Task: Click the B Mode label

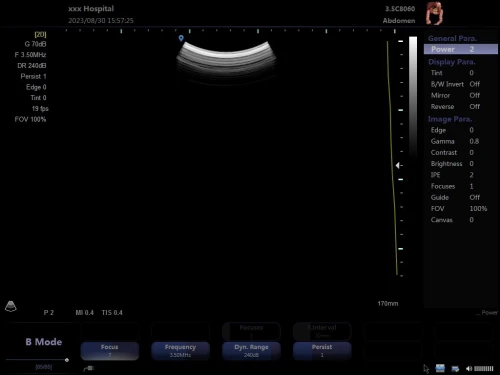Action: (44, 342)
